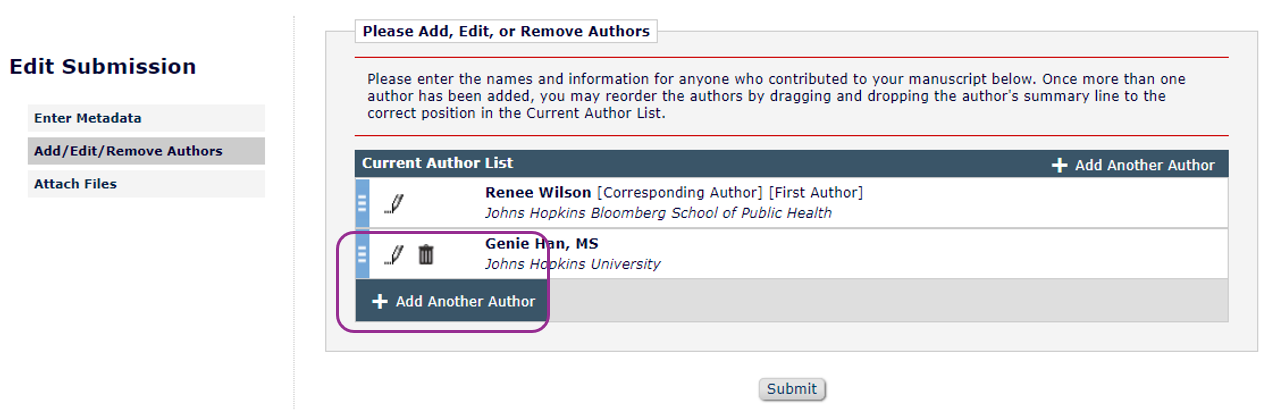
Task: Click the Johns Hopkins Bloomberg School of Public Health affiliation
Action: click(x=658, y=213)
